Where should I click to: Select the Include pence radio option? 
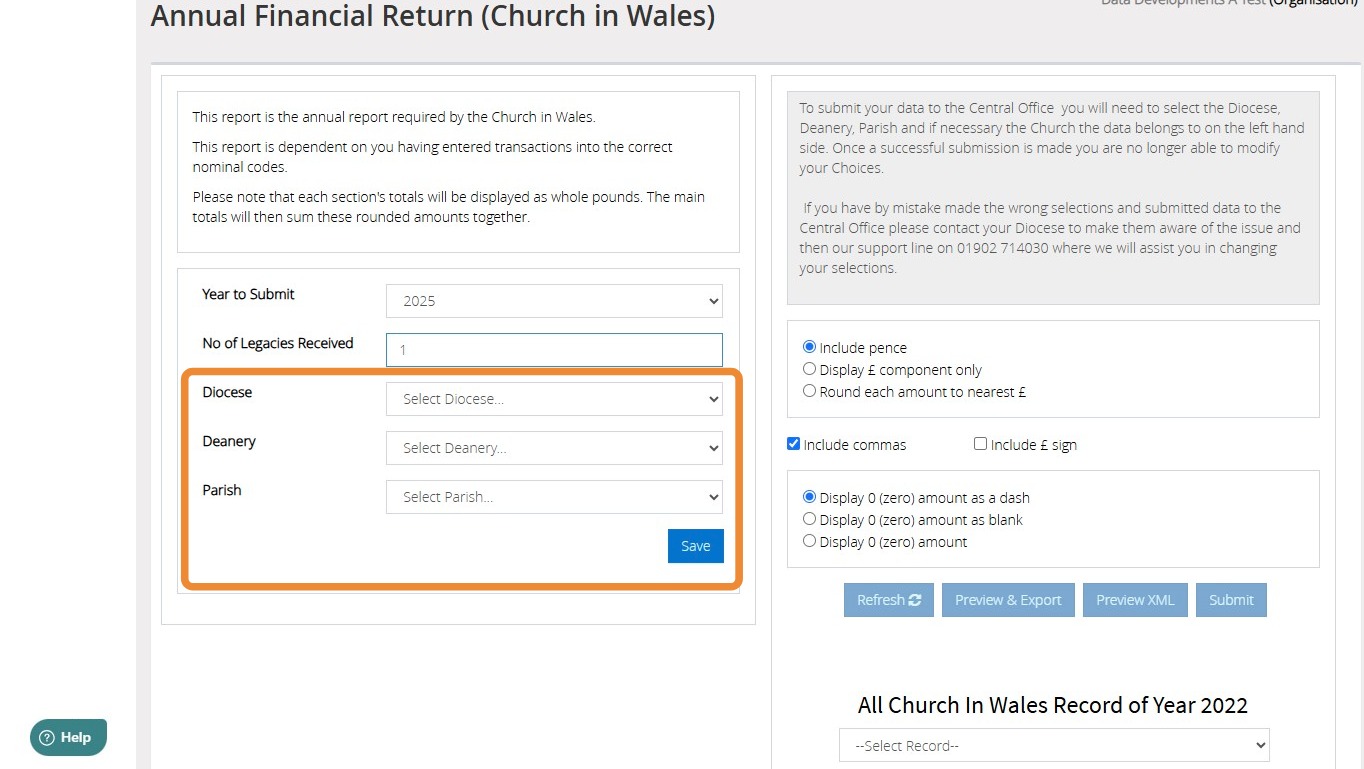point(810,347)
